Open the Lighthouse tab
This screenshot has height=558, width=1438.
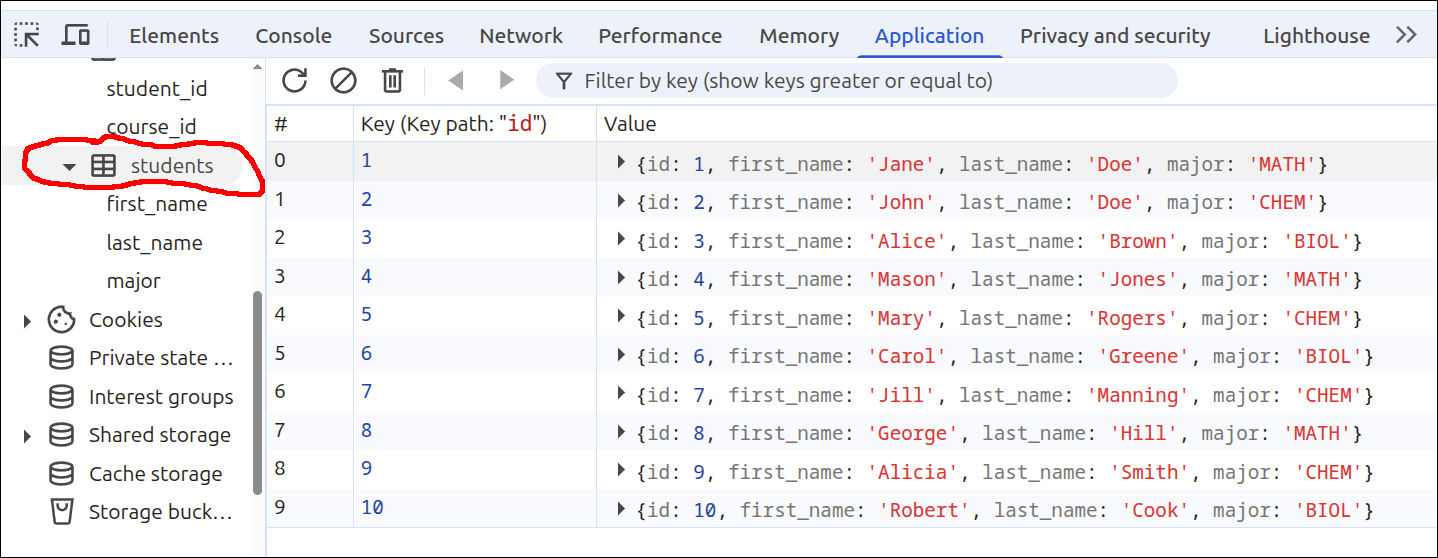[x=1316, y=36]
